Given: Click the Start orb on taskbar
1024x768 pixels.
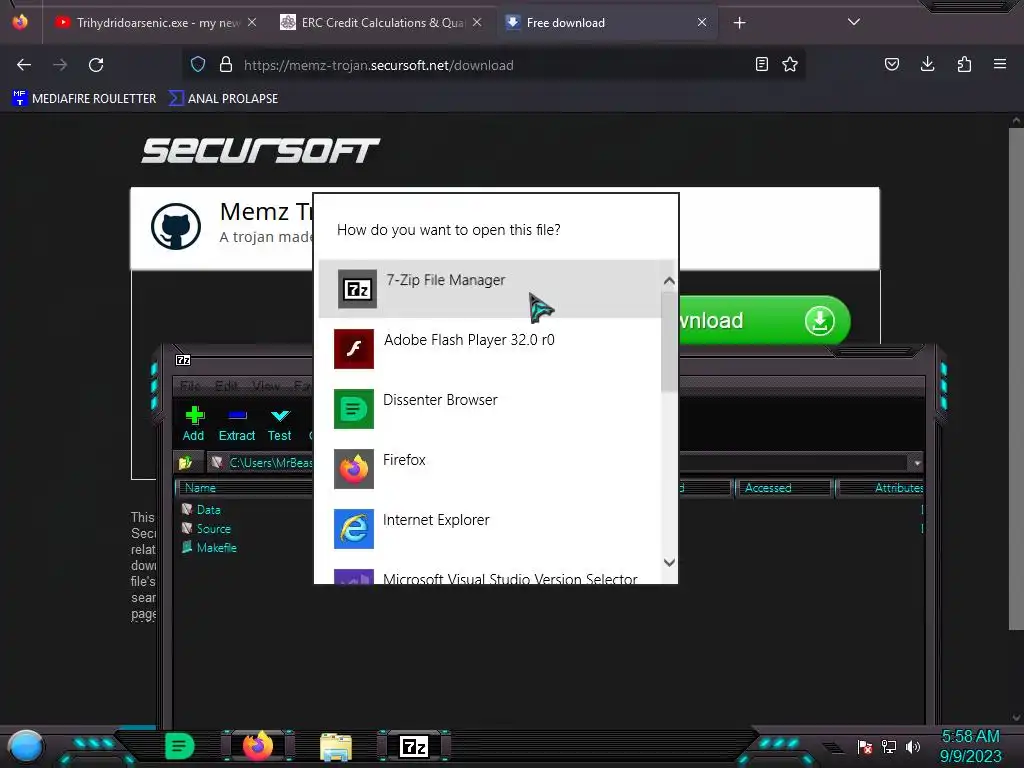Looking at the screenshot, I should tap(25, 747).
